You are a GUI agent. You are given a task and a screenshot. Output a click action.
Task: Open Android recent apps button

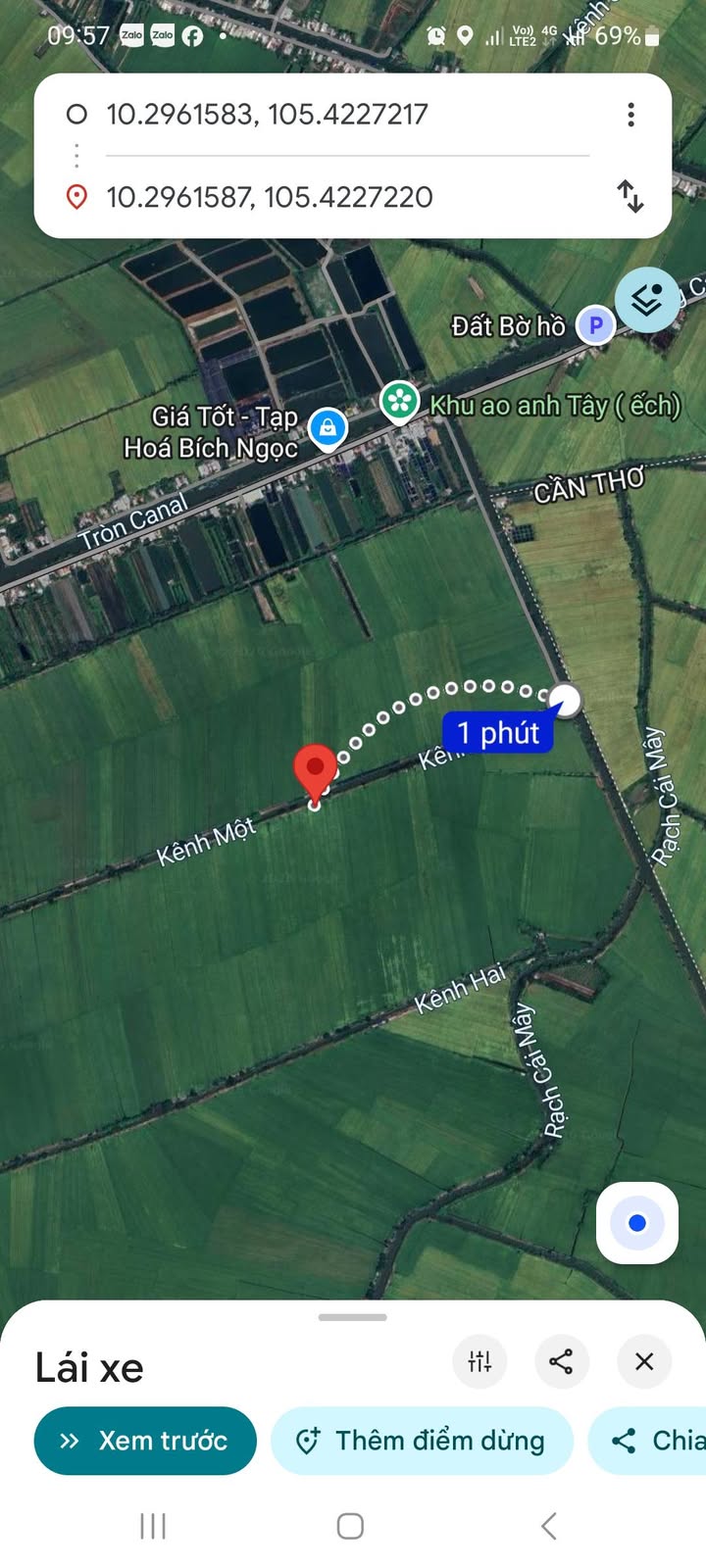(153, 1526)
